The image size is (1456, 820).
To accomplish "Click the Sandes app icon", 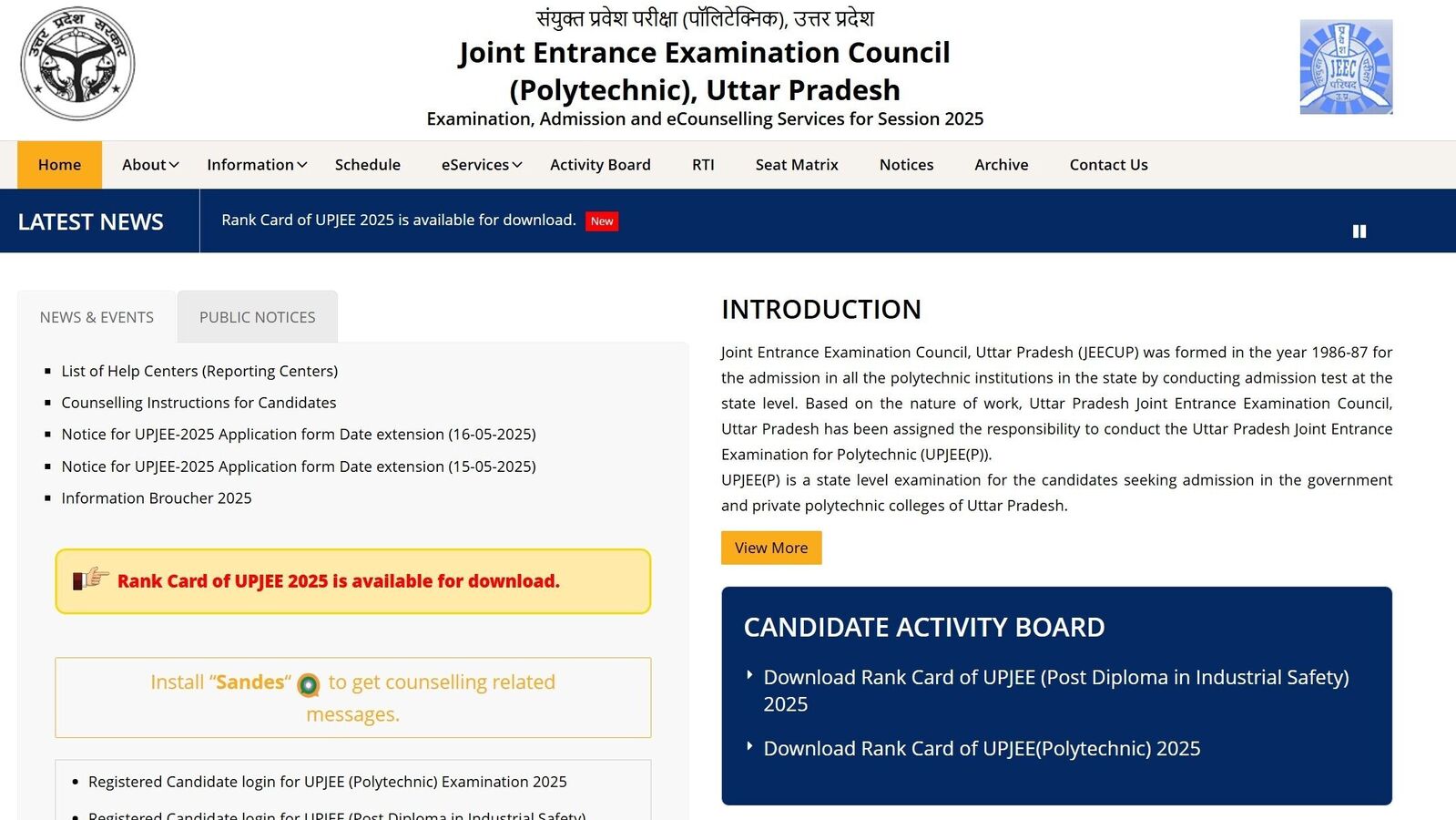I will pyautogui.click(x=309, y=684).
